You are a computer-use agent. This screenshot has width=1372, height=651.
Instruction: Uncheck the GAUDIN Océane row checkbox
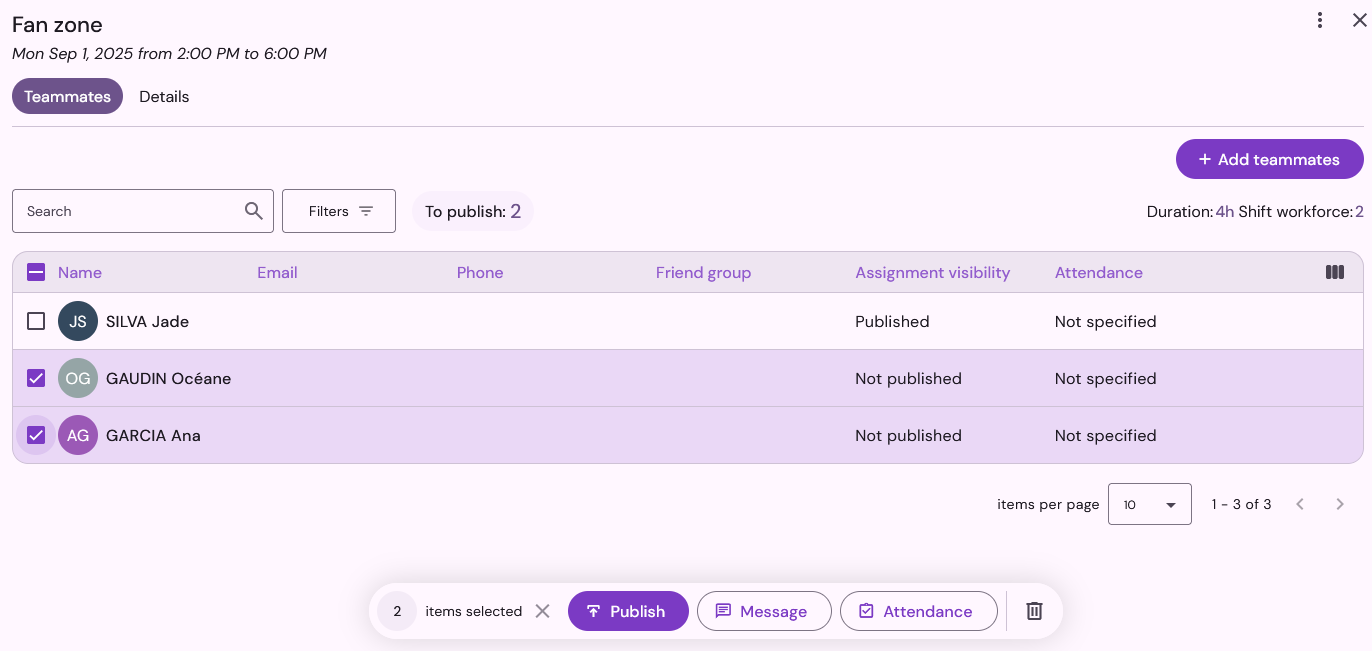coord(36,378)
